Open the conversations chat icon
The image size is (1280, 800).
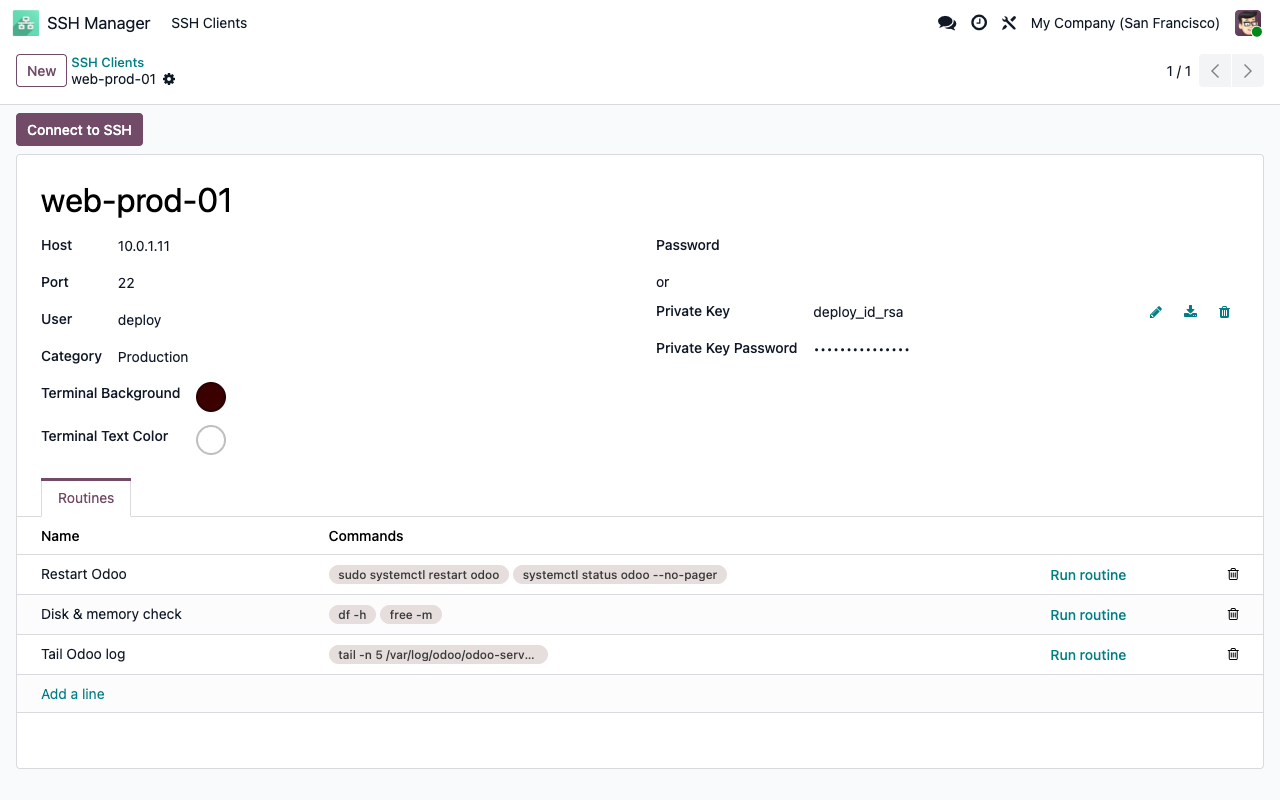point(947,23)
